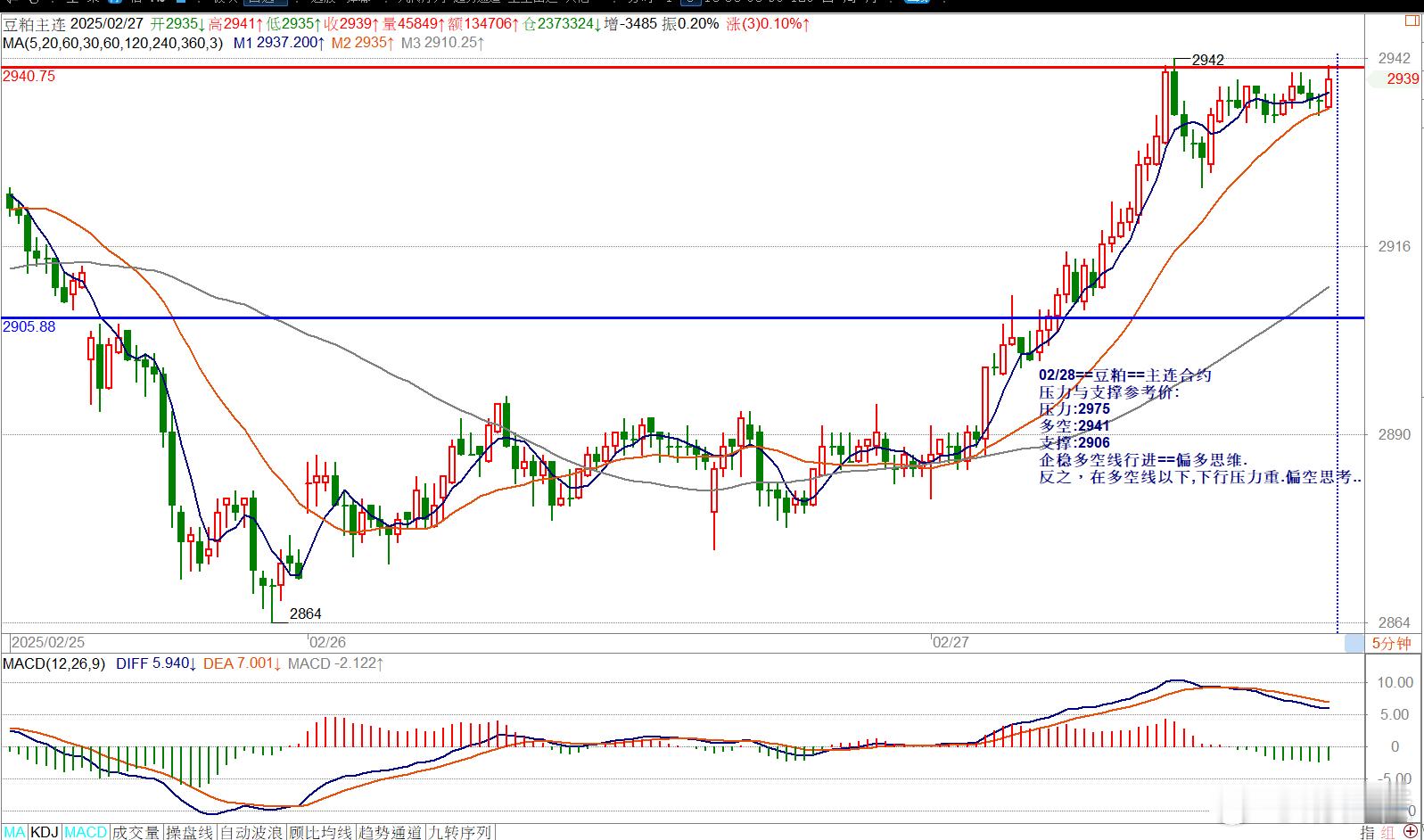Screen dimensions: 1424x840
Task: Click the M2 2935 value
Action: pos(364,43)
